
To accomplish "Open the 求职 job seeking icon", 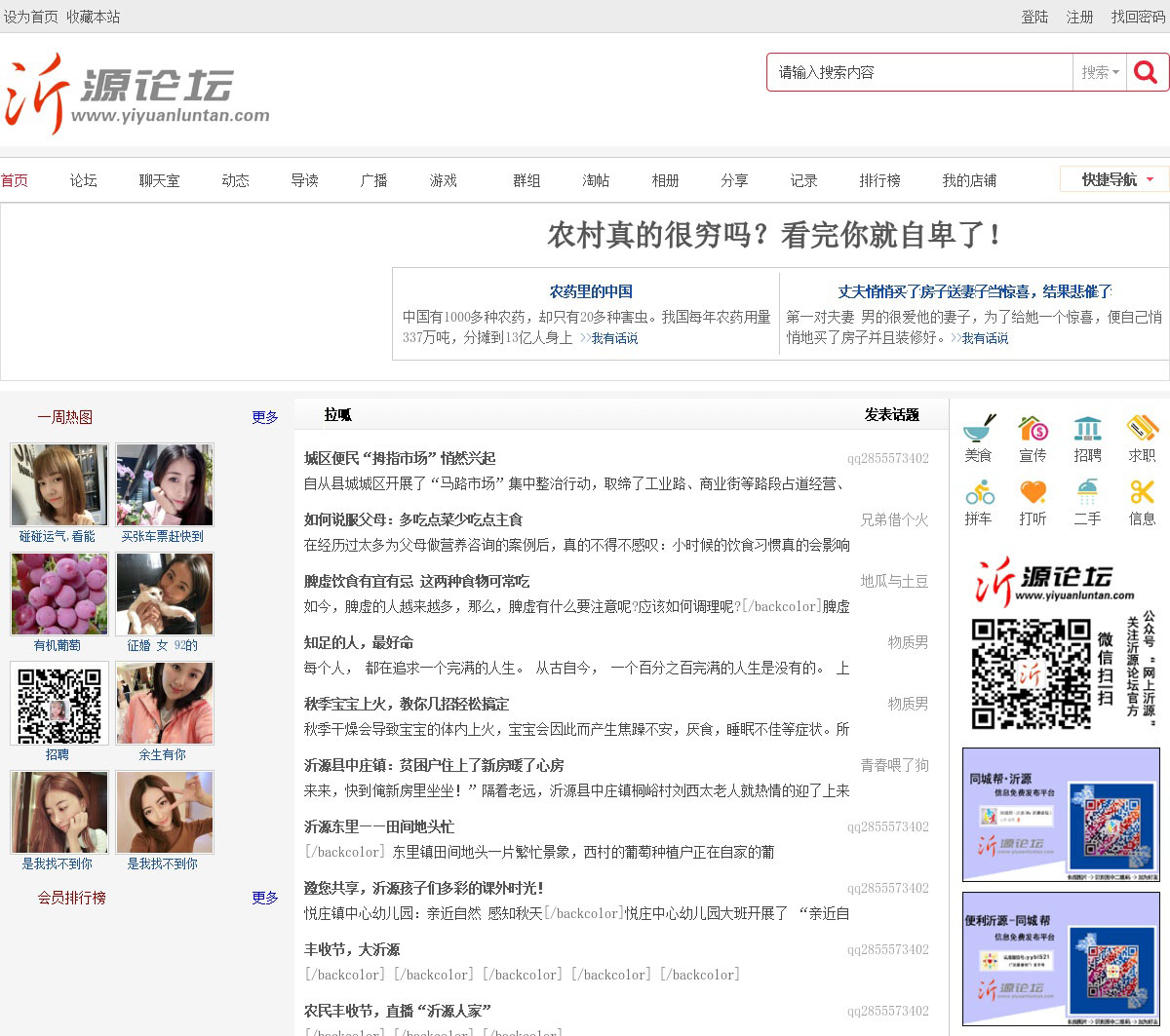I will pyautogui.click(x=1142, y=430).
